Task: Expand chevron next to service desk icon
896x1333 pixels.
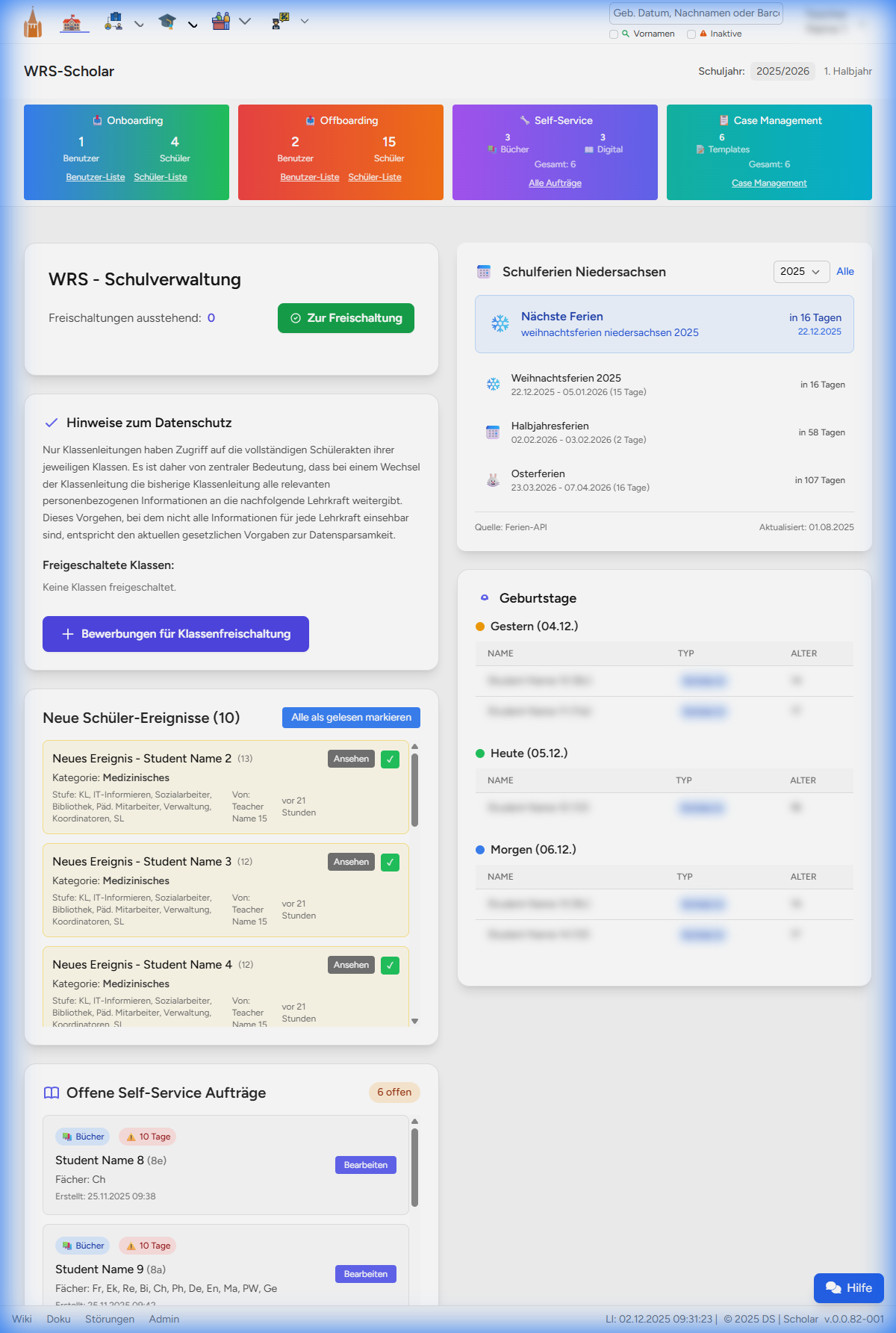Action: click(245, 21)
